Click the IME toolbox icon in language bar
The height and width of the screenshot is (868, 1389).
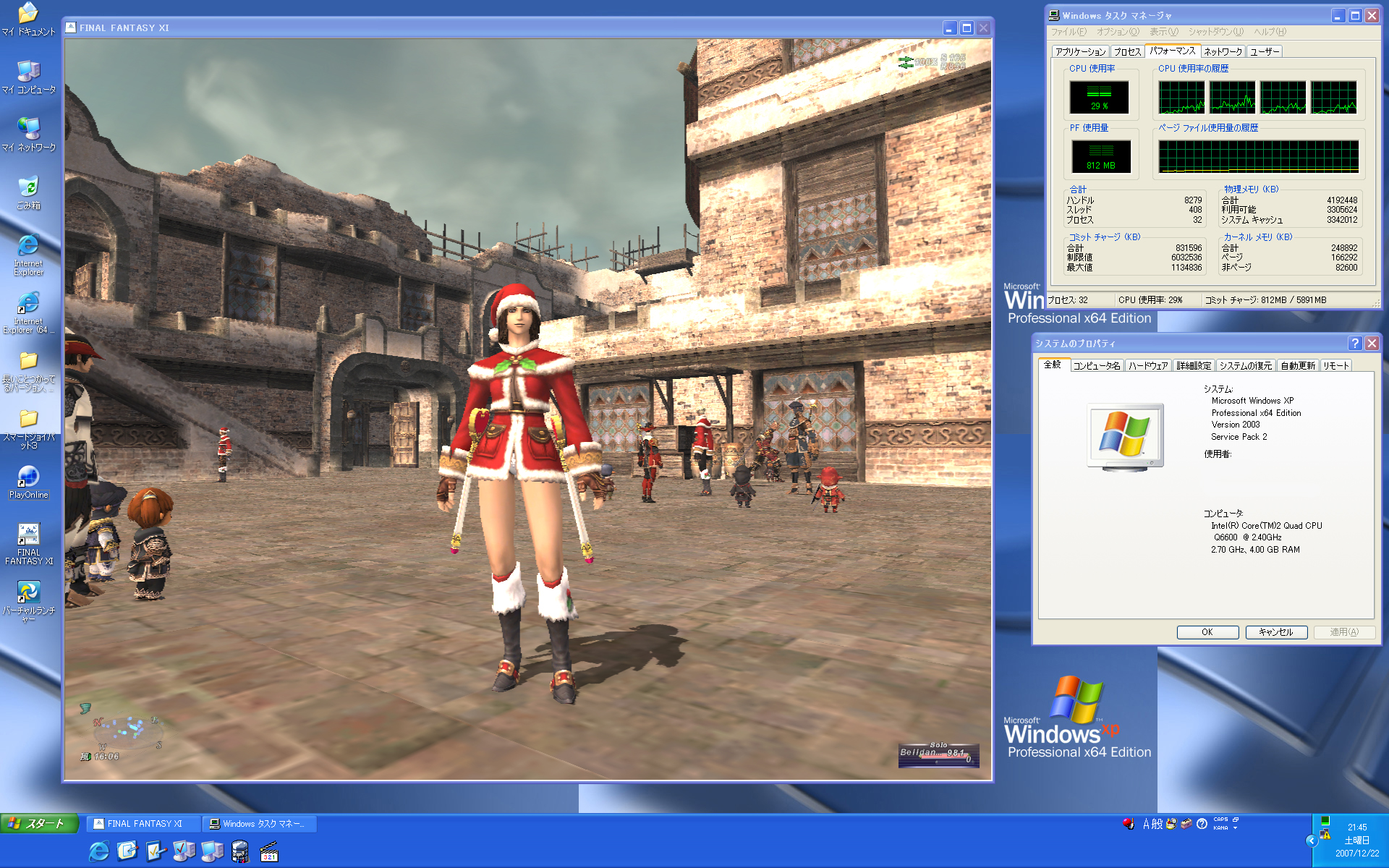1186,824
